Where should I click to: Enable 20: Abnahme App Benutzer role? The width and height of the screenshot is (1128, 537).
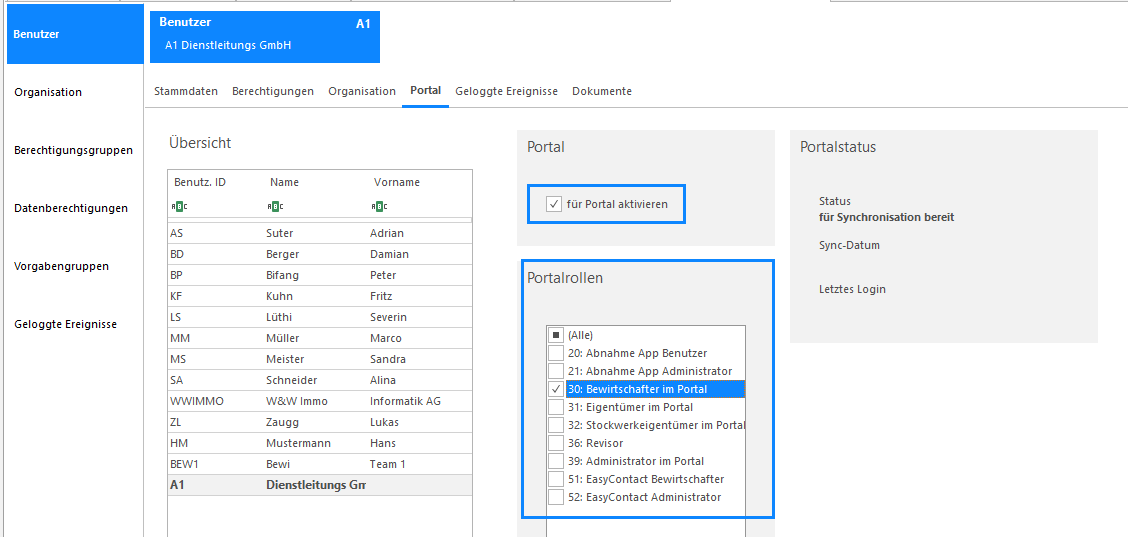coord(555,353)
